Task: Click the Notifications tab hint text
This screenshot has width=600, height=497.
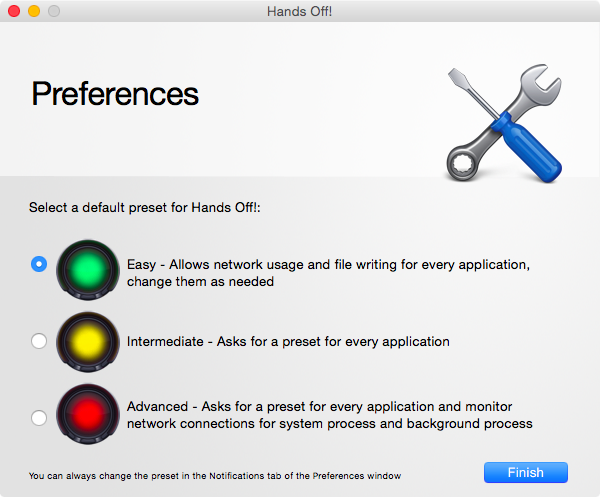Action: coord(215,476)
